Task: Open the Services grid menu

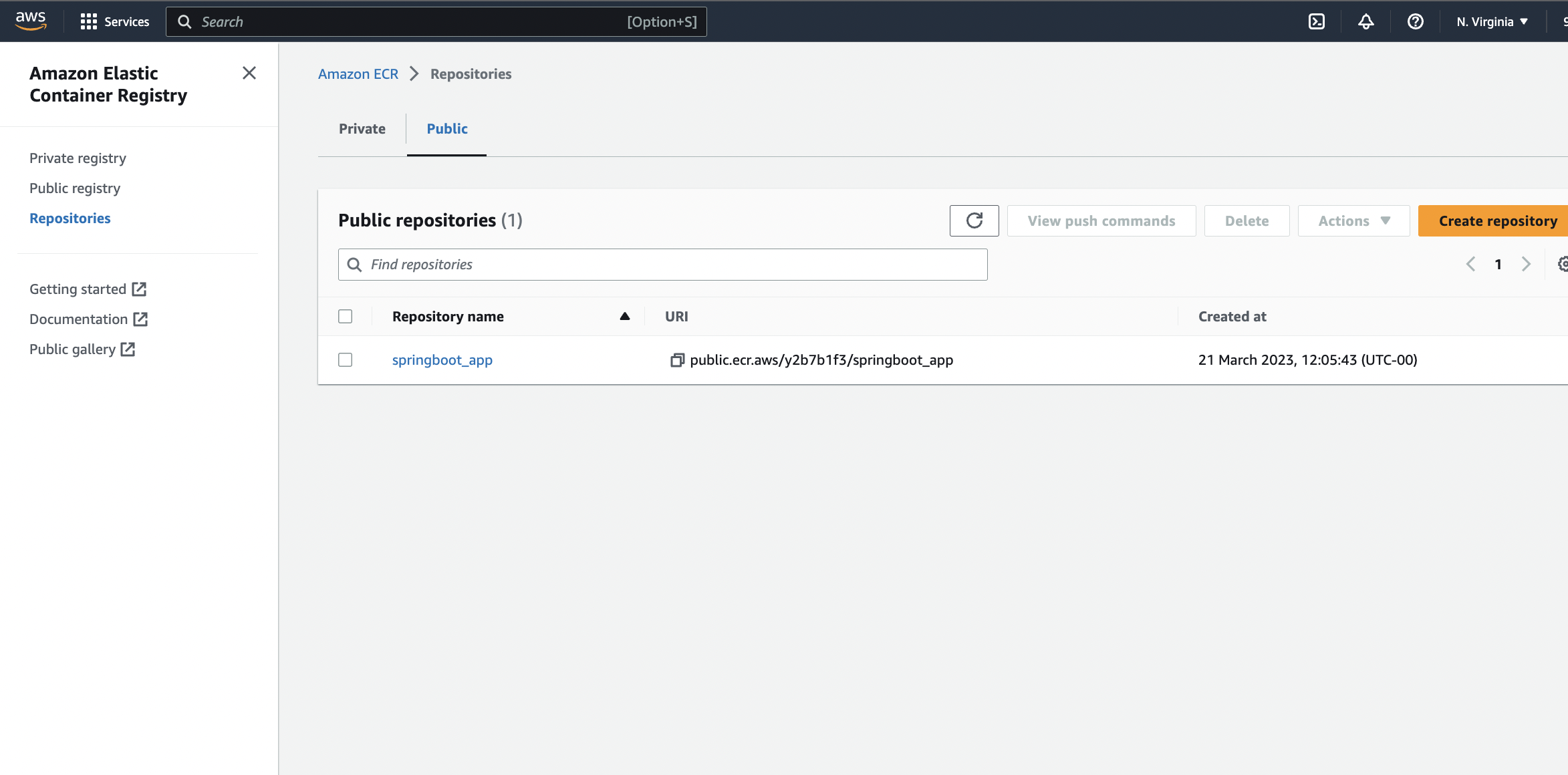Action: pyautogui.click(x=89, y=22)
